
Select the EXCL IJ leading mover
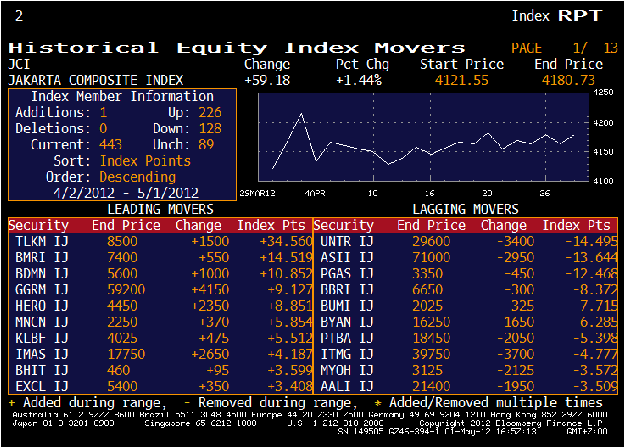point(40,385)
